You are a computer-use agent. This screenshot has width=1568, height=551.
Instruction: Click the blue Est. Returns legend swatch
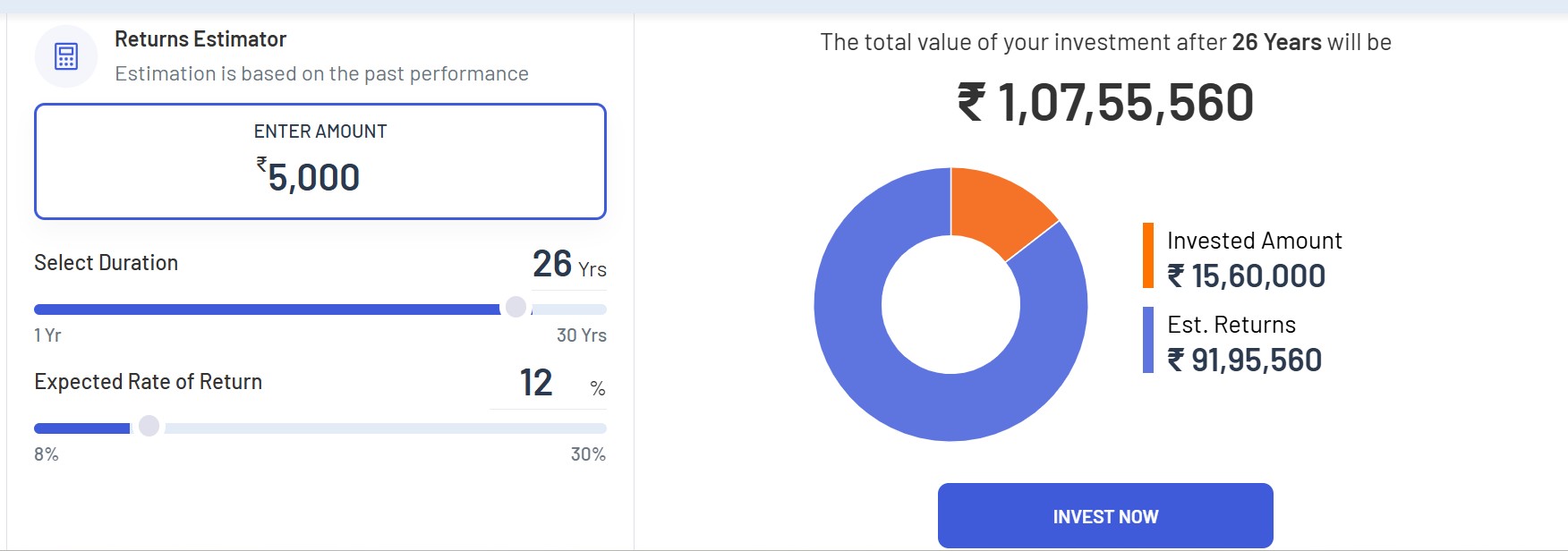[1148, 340]
